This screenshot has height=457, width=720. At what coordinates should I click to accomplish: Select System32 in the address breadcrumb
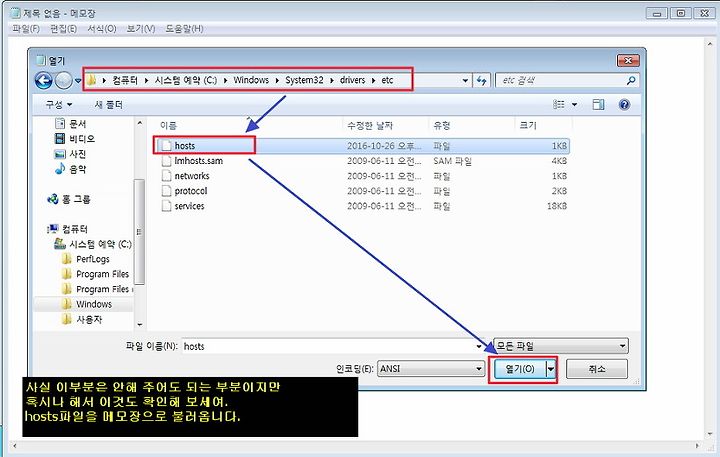click(x=304, y=80)
